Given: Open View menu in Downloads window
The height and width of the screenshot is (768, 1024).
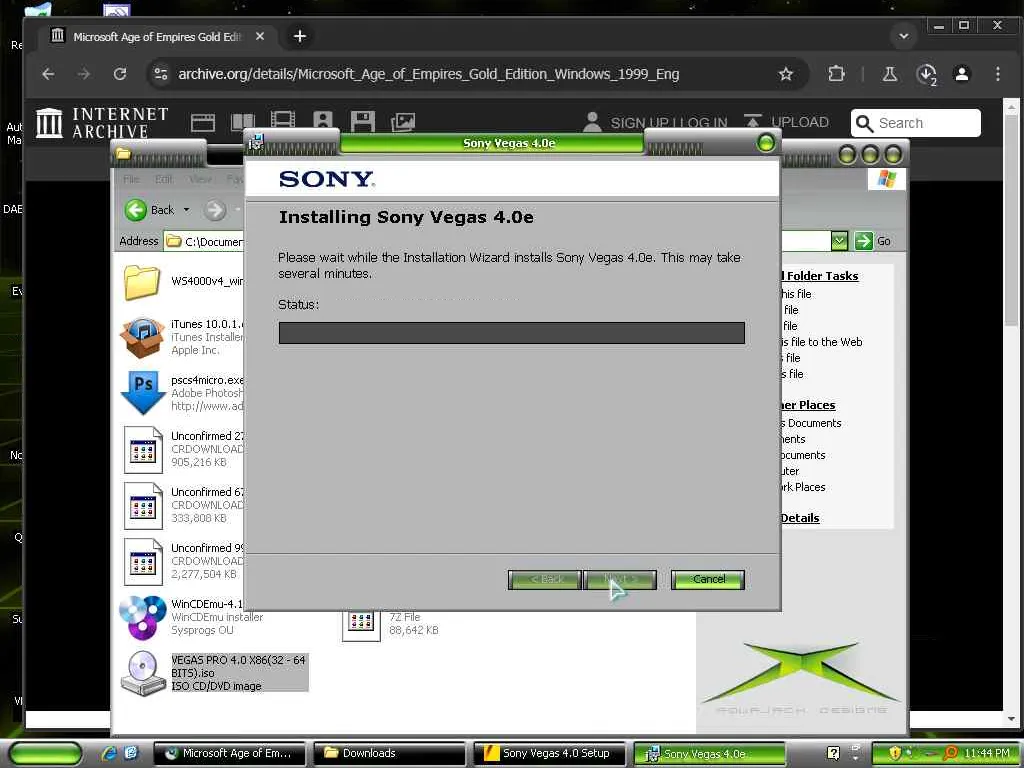Looking at the screenshot, I should coord(200,179).
